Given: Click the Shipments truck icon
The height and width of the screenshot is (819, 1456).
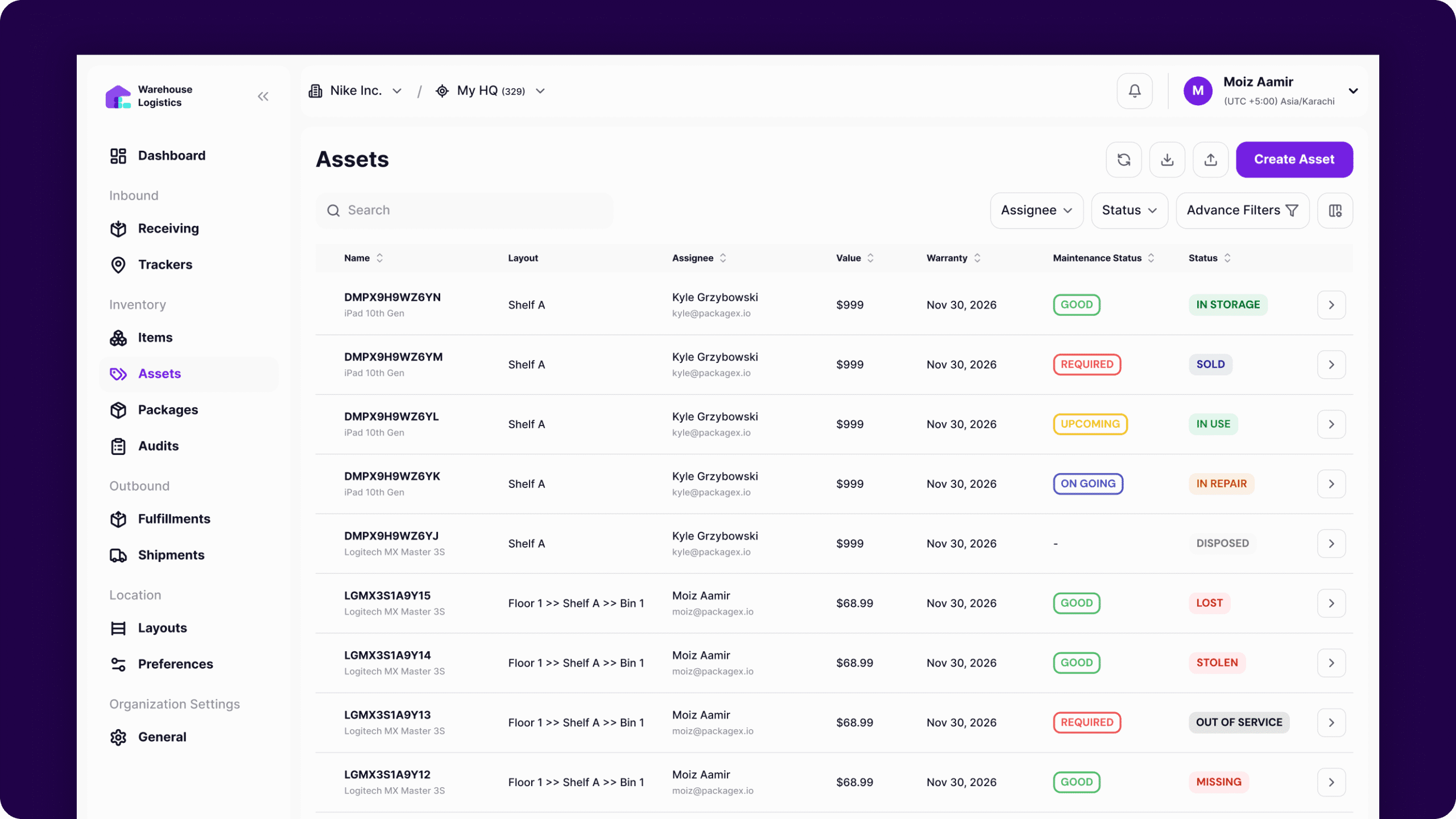Looking at the screenshot, I should point(118,555).
